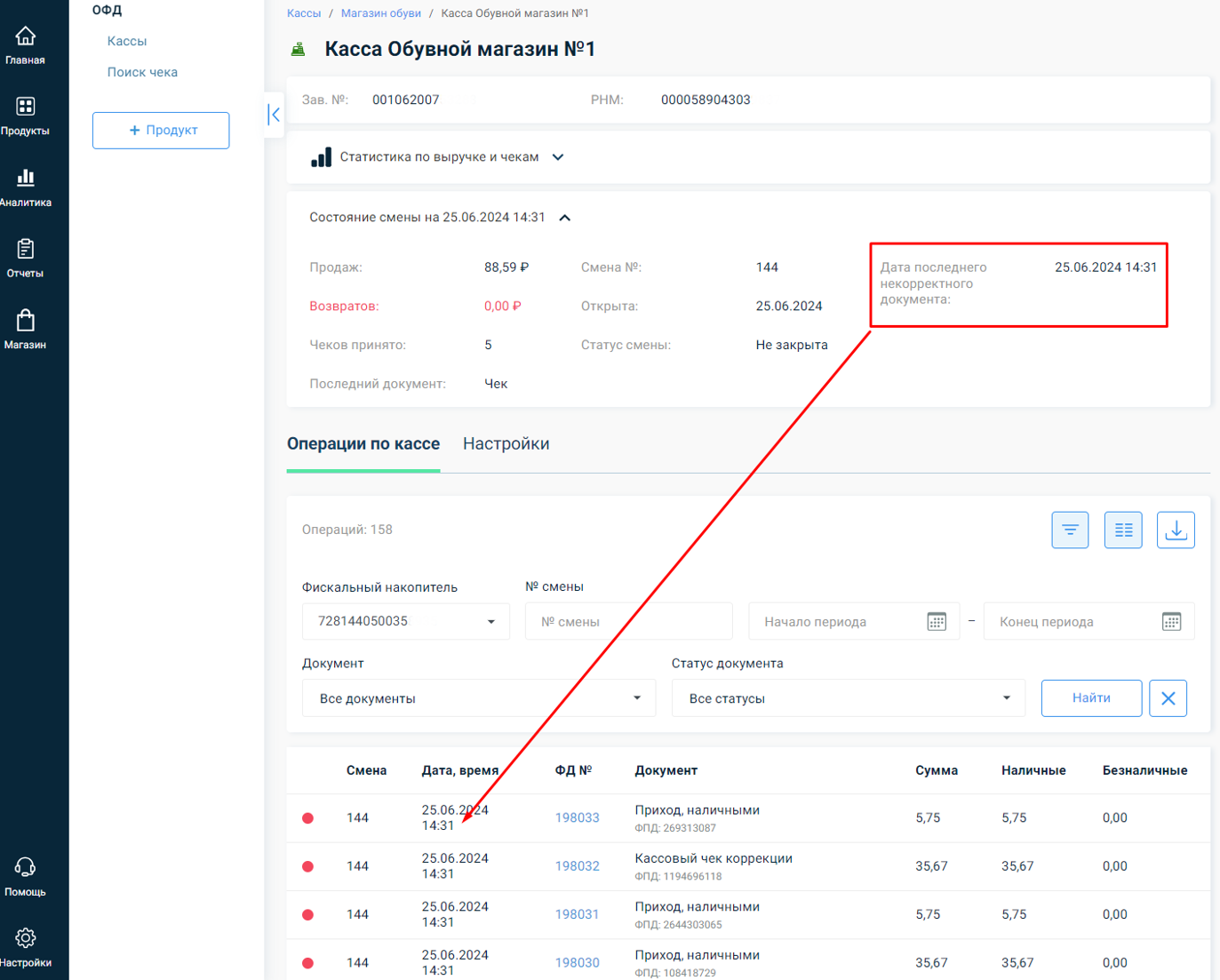Open calendar for Начало периода

click(937, 622)
